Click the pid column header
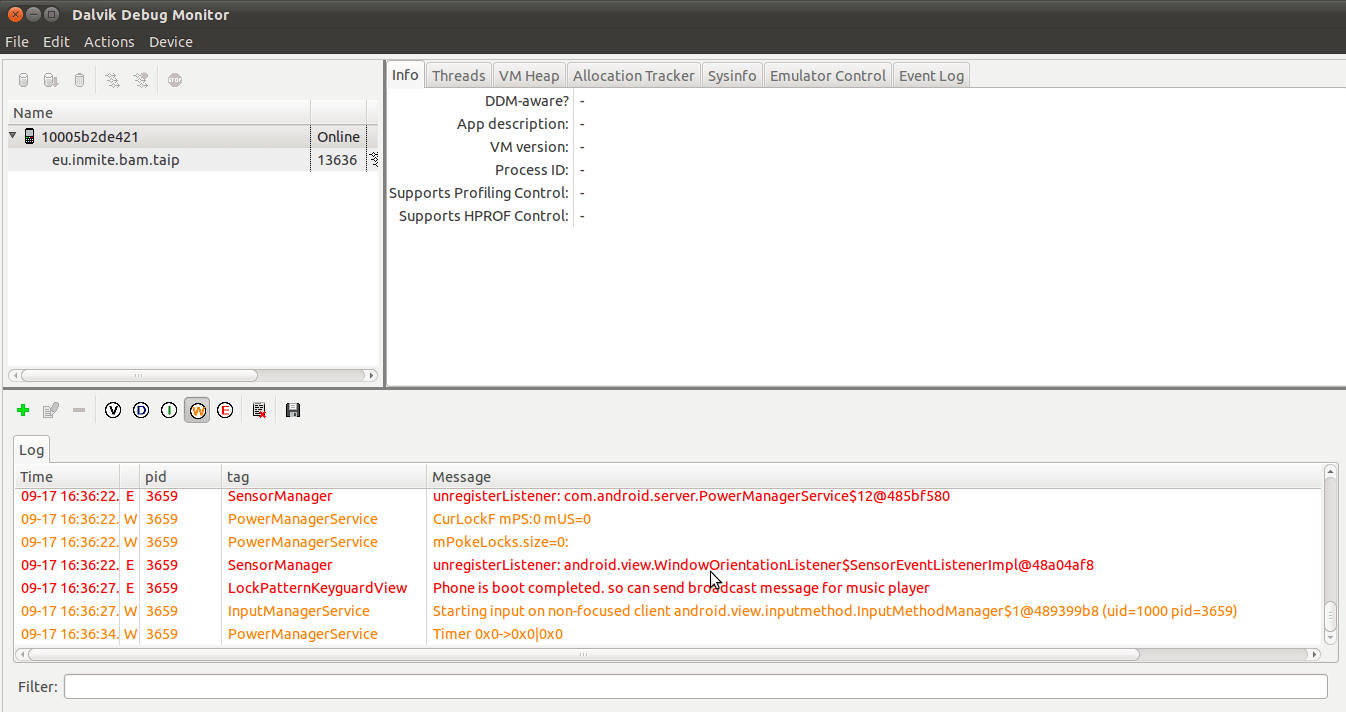 point(181,477)
